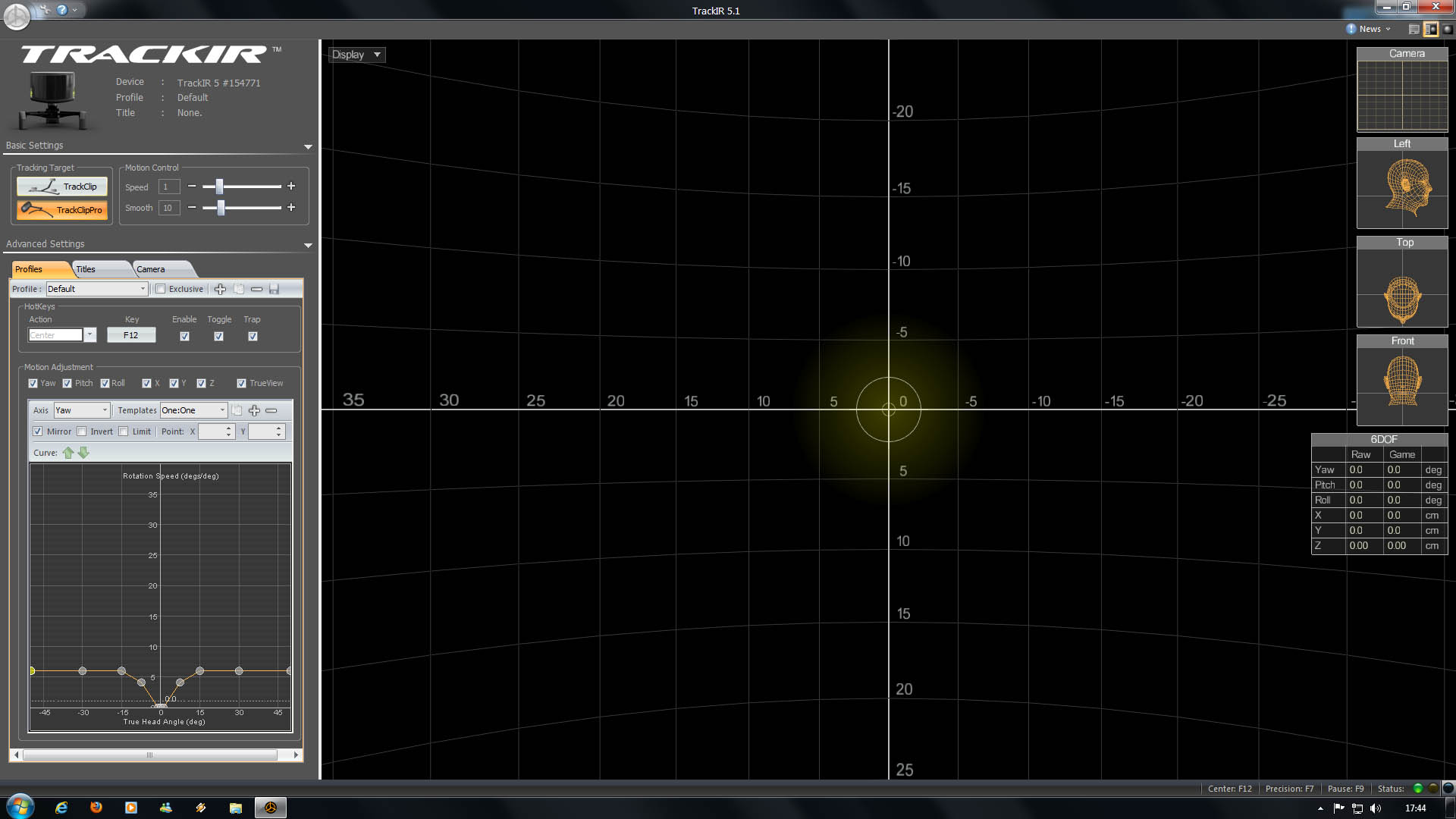
Task: Click the Left head view thumbnail
Action: (x=1402, y=183)
